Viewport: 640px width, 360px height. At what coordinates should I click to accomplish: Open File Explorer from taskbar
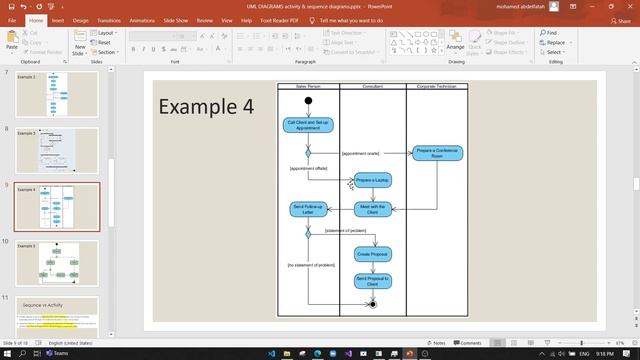tap(287, 353)
